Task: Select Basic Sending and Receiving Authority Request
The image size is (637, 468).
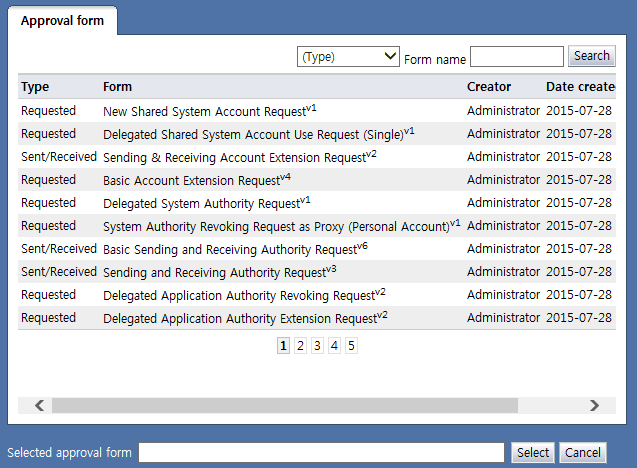Action: (230, 250)
